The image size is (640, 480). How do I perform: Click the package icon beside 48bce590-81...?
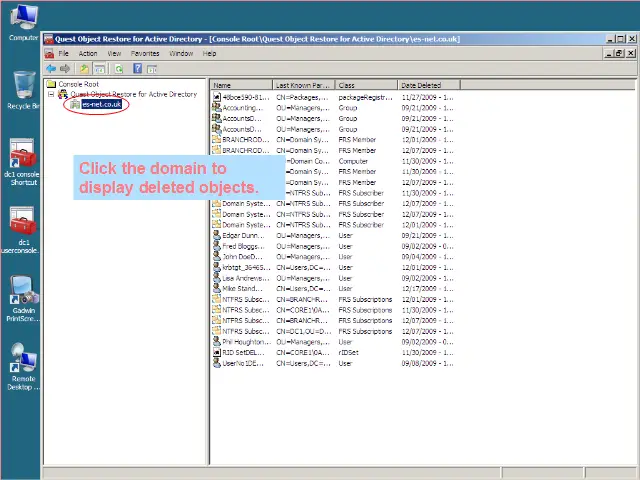pos(217,97)
